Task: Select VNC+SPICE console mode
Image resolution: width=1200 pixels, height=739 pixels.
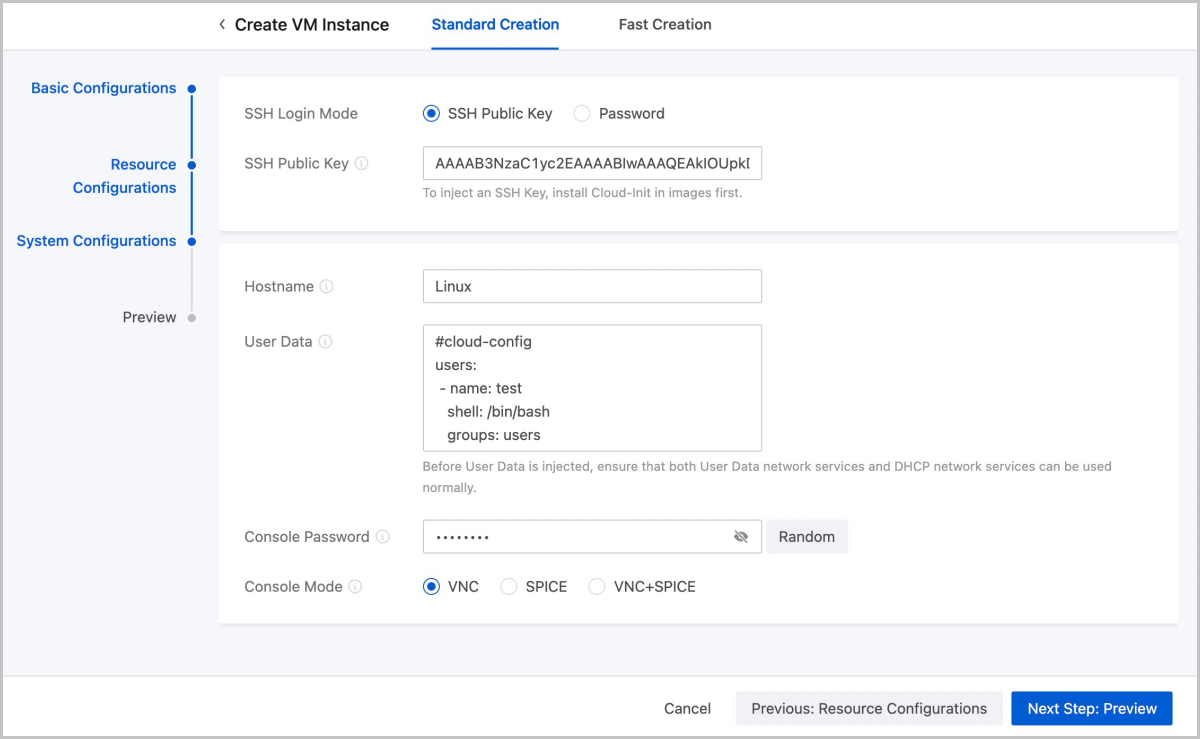Action: tap(597, 587)
